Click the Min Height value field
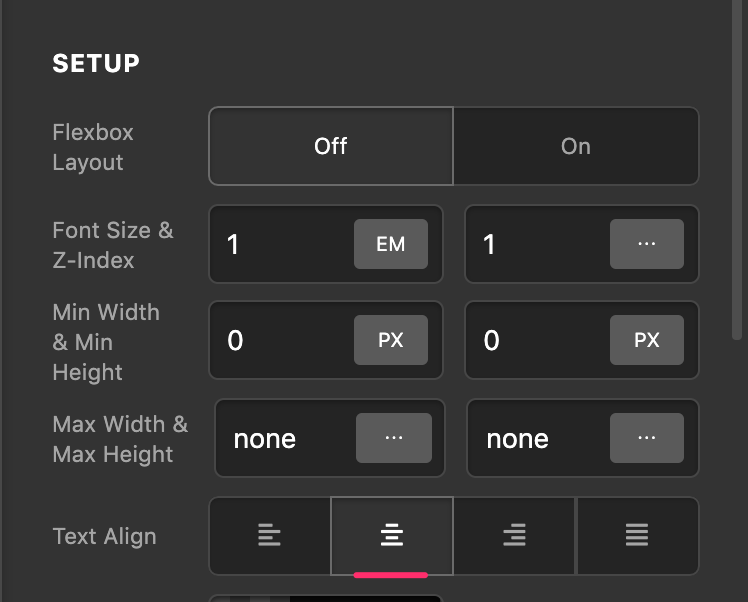 coord(538,340)
